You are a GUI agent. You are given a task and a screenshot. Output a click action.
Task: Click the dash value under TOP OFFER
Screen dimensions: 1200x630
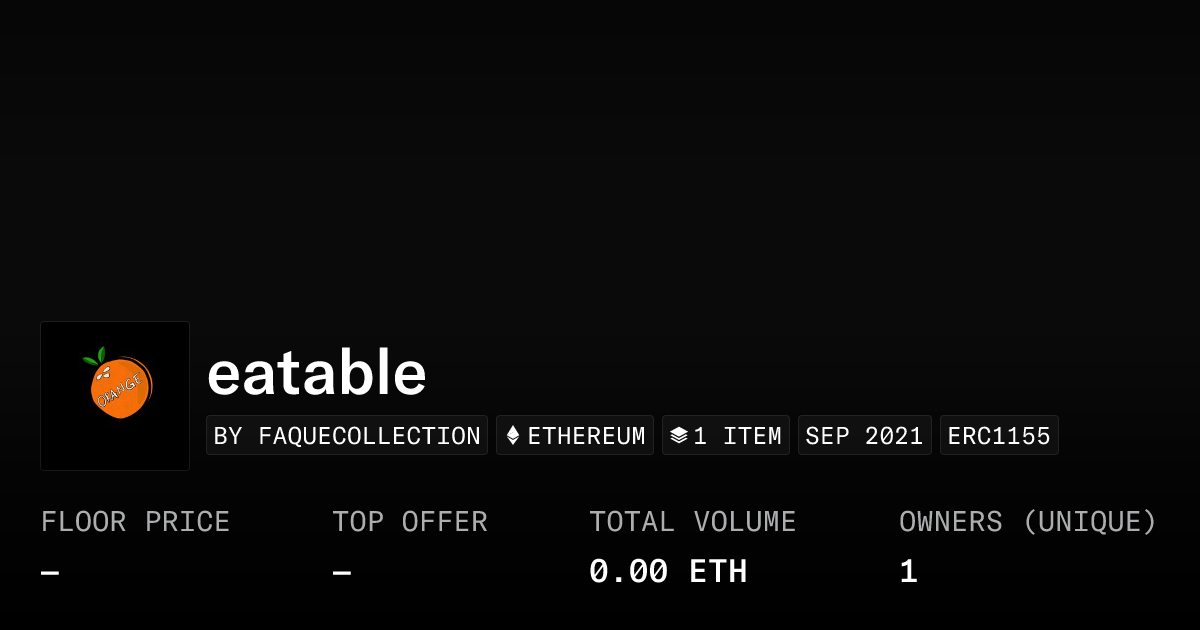click(342, 573)
